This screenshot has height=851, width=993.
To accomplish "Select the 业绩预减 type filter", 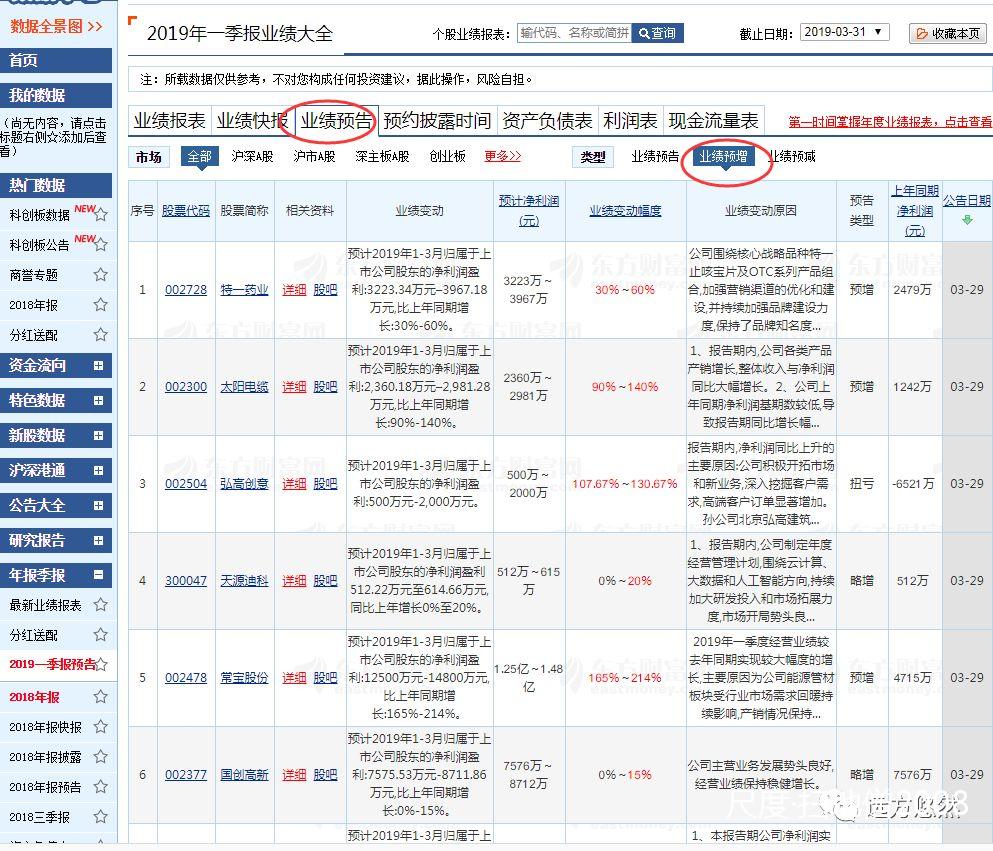I will coord(792,156).
